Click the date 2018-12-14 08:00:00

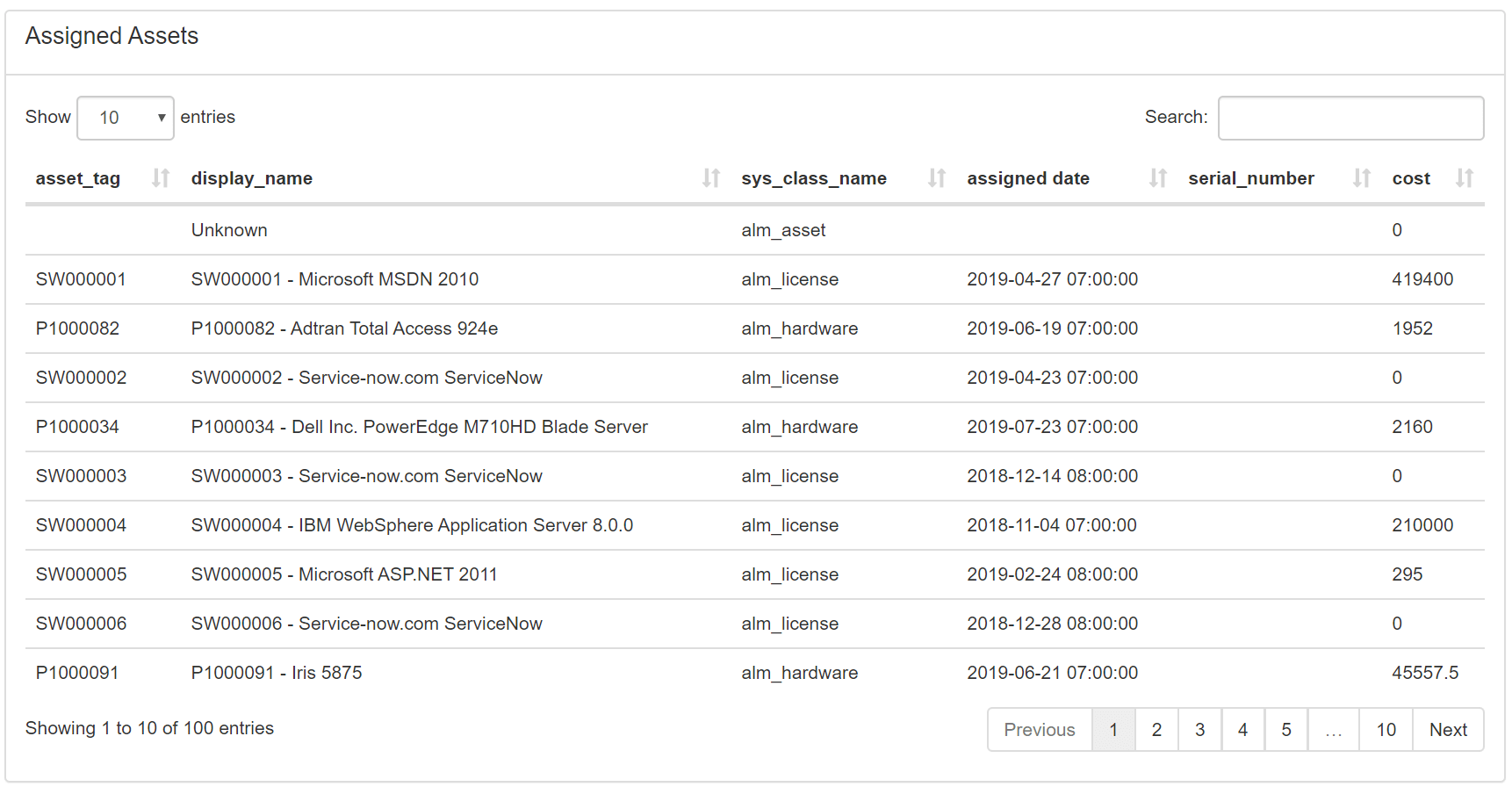point(1052,476)
